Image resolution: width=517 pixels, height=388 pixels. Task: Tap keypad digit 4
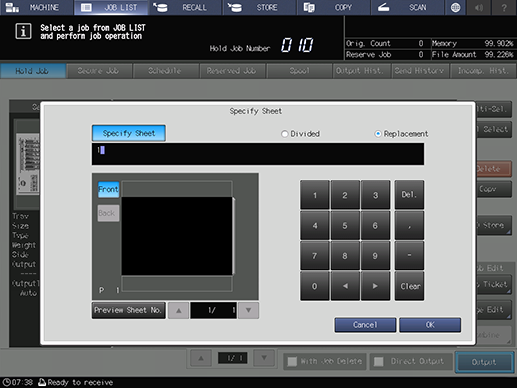(x=315, y=225)
